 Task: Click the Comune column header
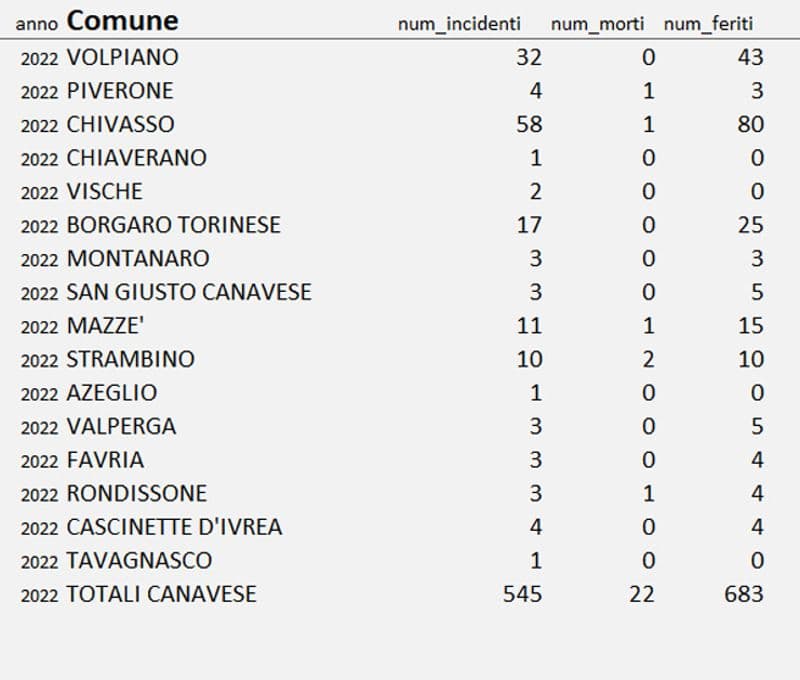[x=122, y=20]
